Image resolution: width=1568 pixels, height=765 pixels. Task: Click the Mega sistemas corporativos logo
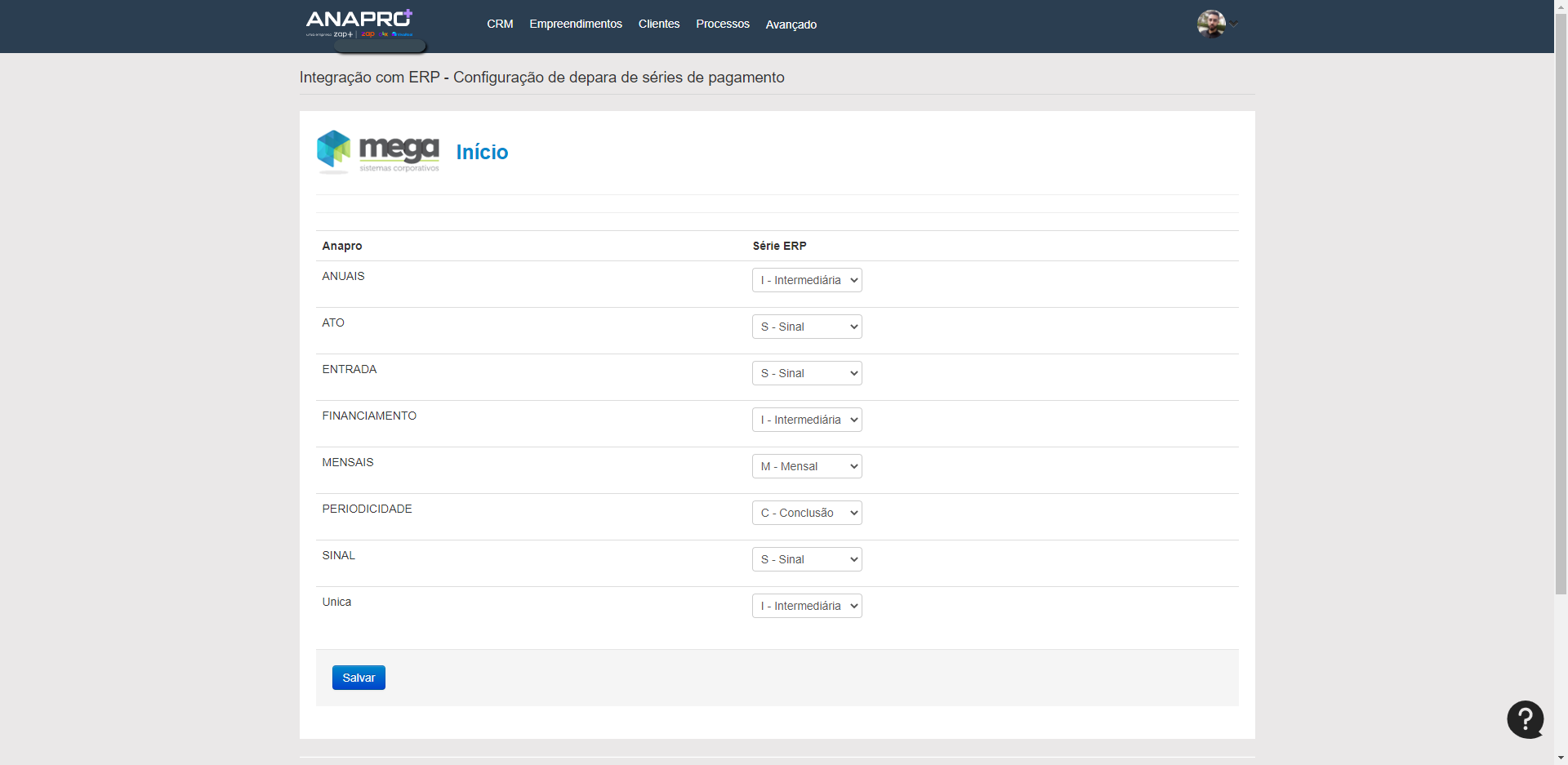point(378,152)
